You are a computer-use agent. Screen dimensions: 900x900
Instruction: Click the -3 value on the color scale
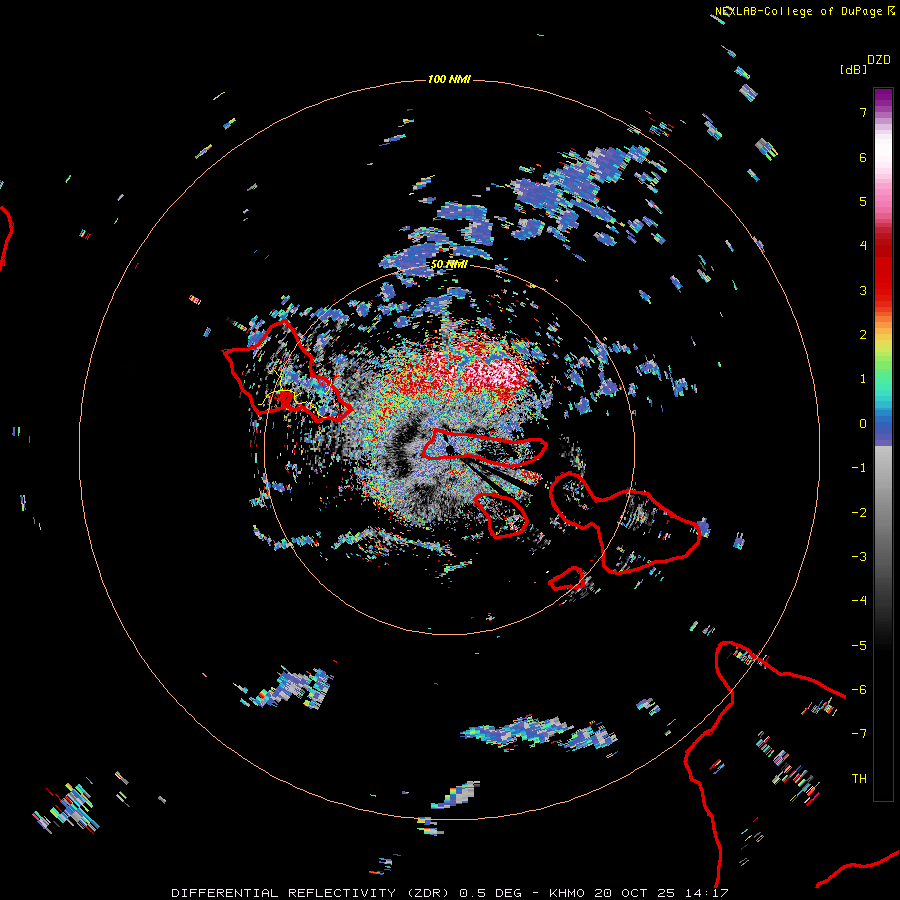pyautogui.click(x=859, y=557)
